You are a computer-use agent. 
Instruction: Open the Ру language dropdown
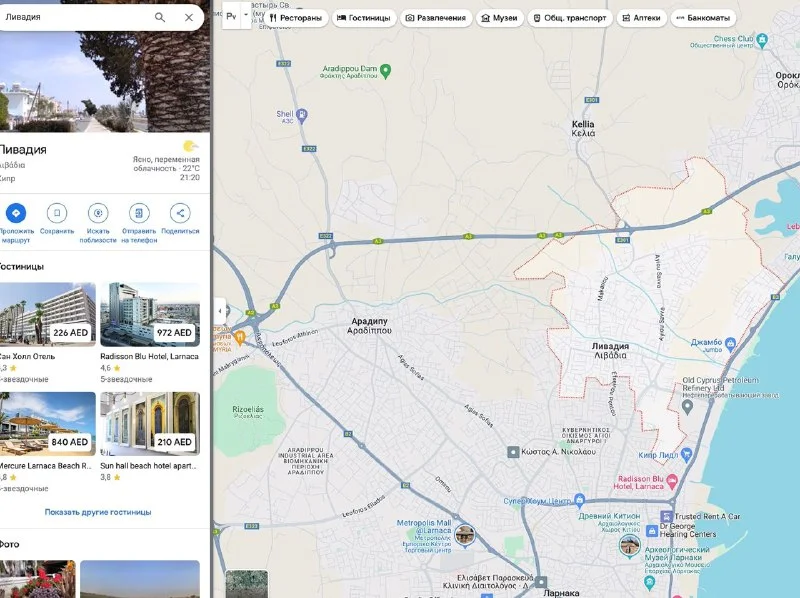point(236,16)
